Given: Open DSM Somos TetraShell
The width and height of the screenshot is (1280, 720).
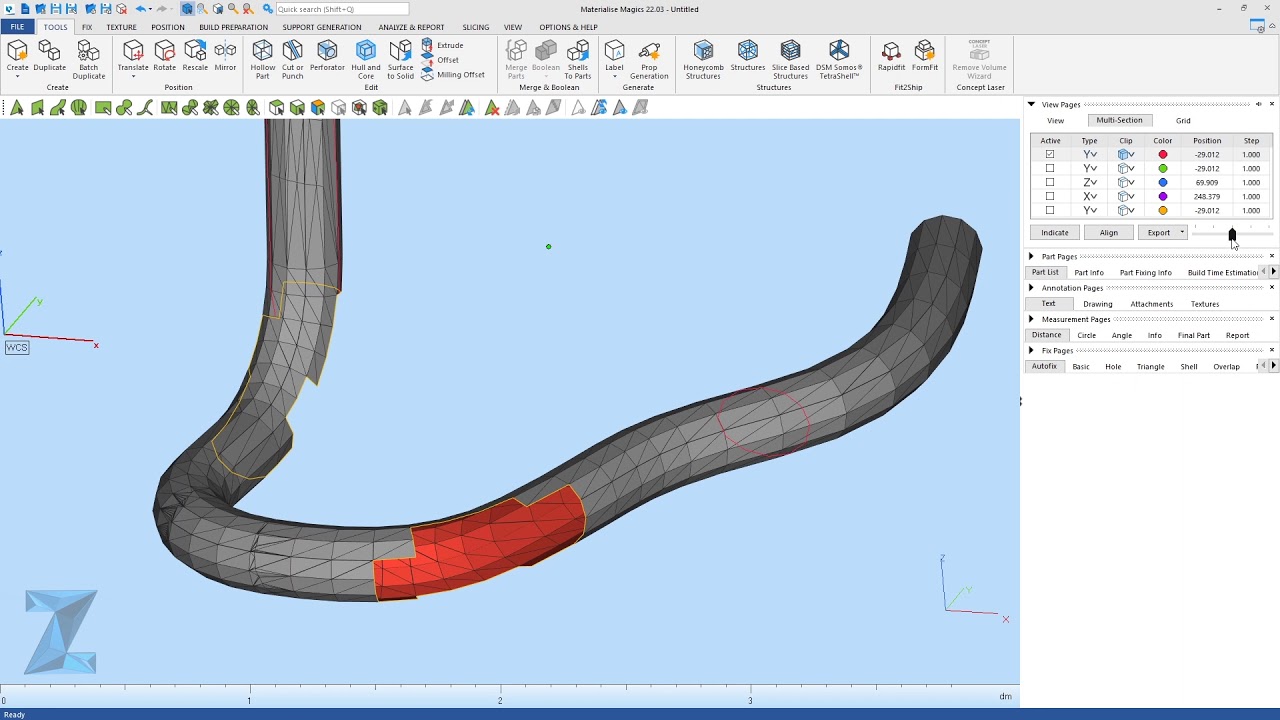Looking at the screenshot, I should (x=838, y=60).
